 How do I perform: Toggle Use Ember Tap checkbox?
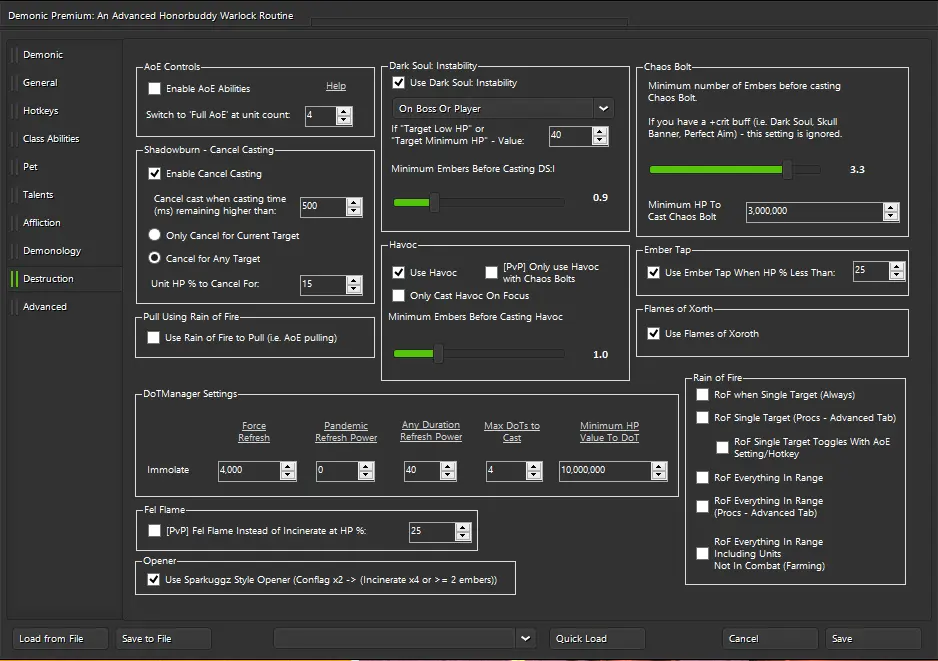tap(653, 273)
